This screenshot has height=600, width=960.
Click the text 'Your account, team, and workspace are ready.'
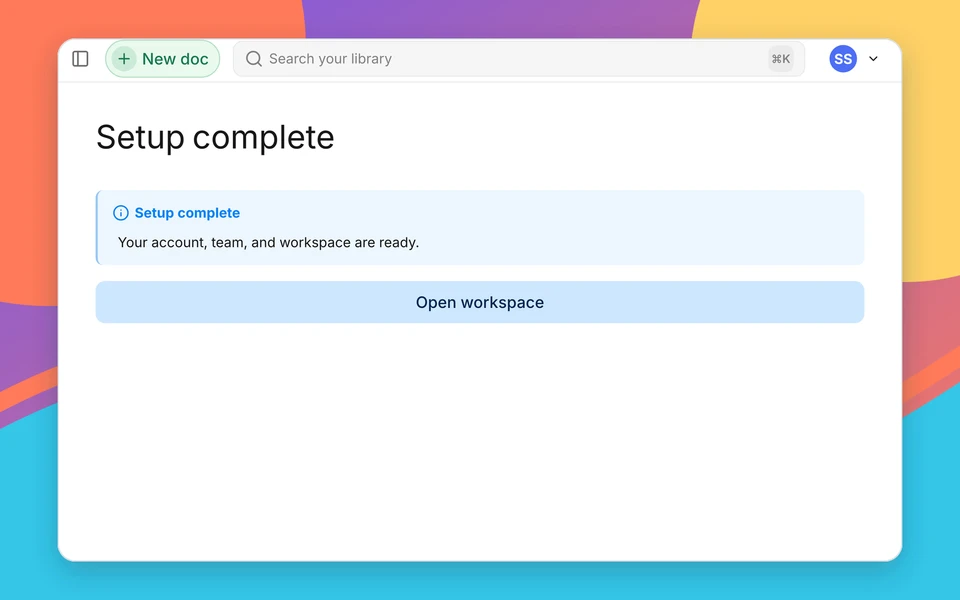[268, 242]
